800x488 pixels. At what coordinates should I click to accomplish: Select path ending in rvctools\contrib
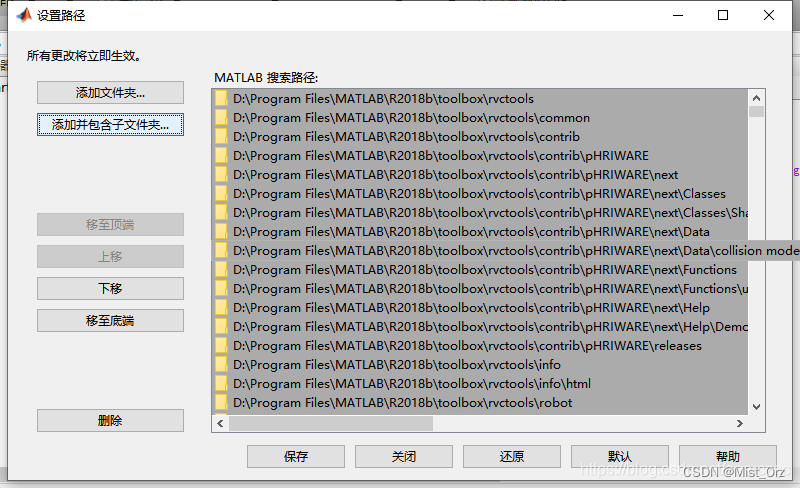point(406,136)
